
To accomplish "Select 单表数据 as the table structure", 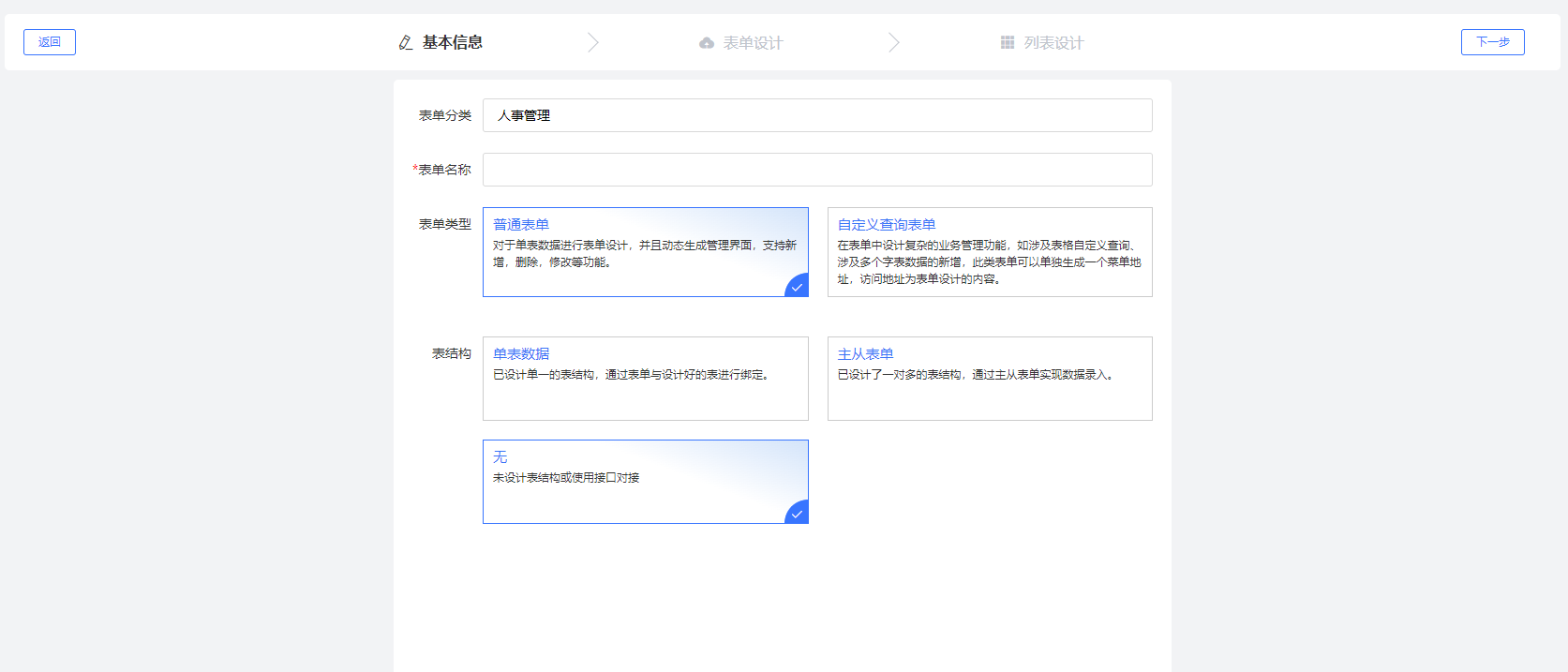I will (645, 379).
